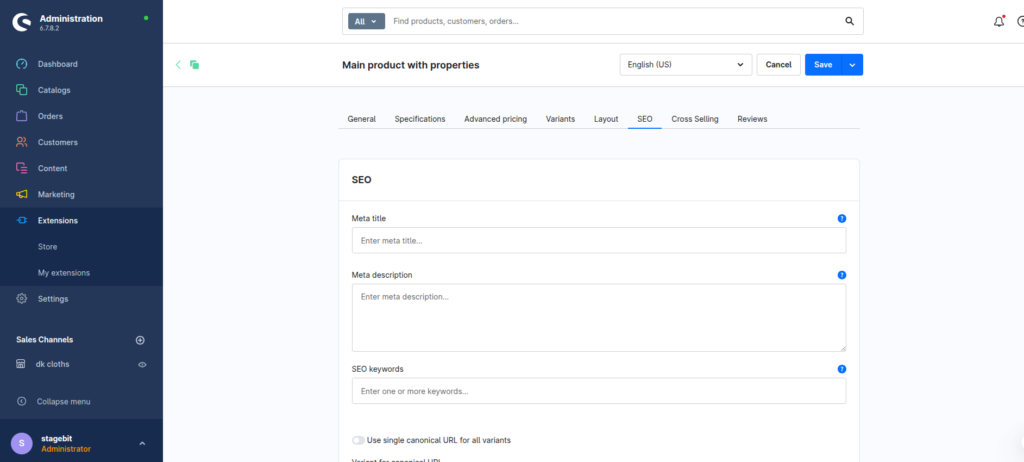
Task: Click Collapse menu text
Action: point(63,402)
